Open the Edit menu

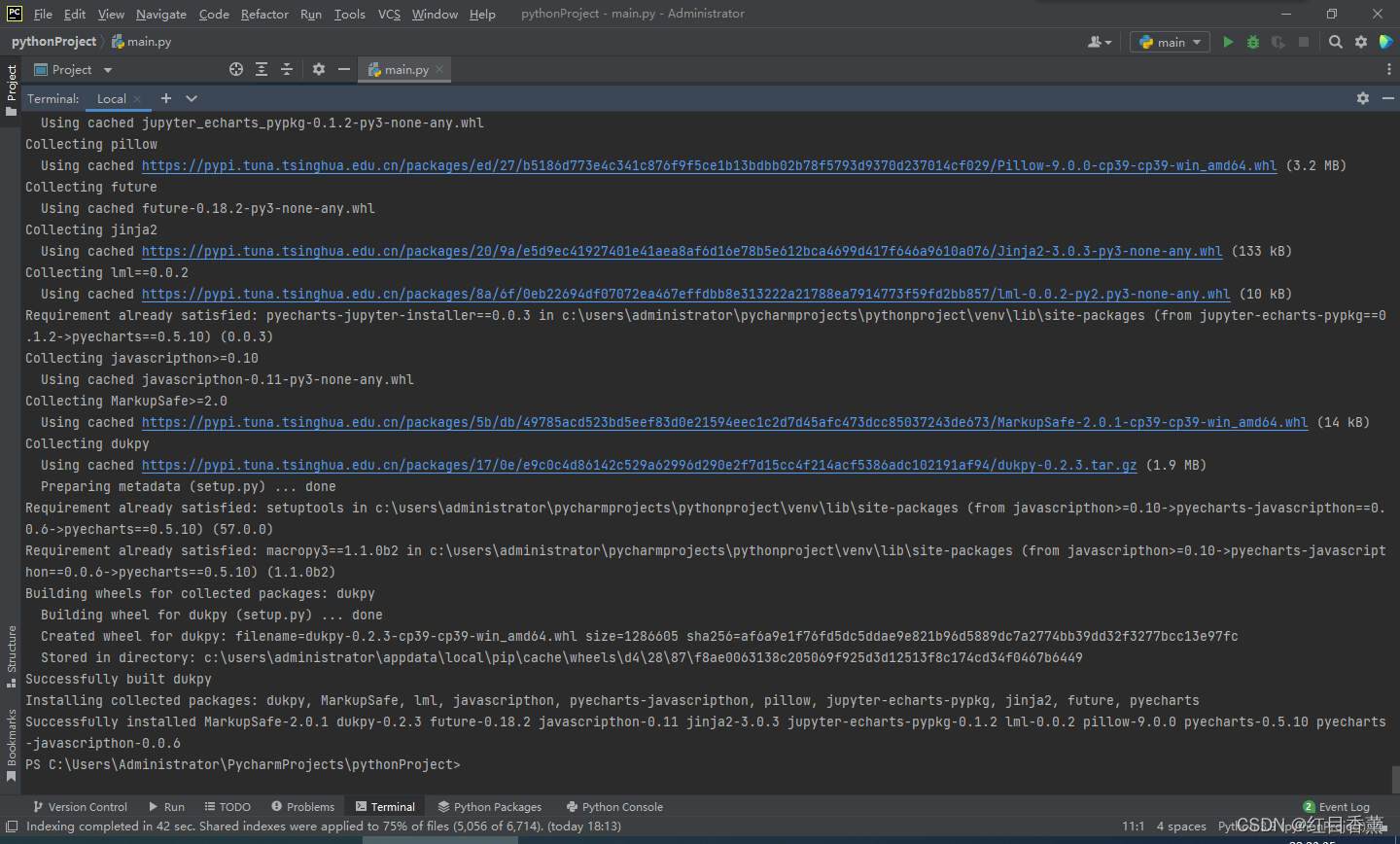click(x=75, y=14)
